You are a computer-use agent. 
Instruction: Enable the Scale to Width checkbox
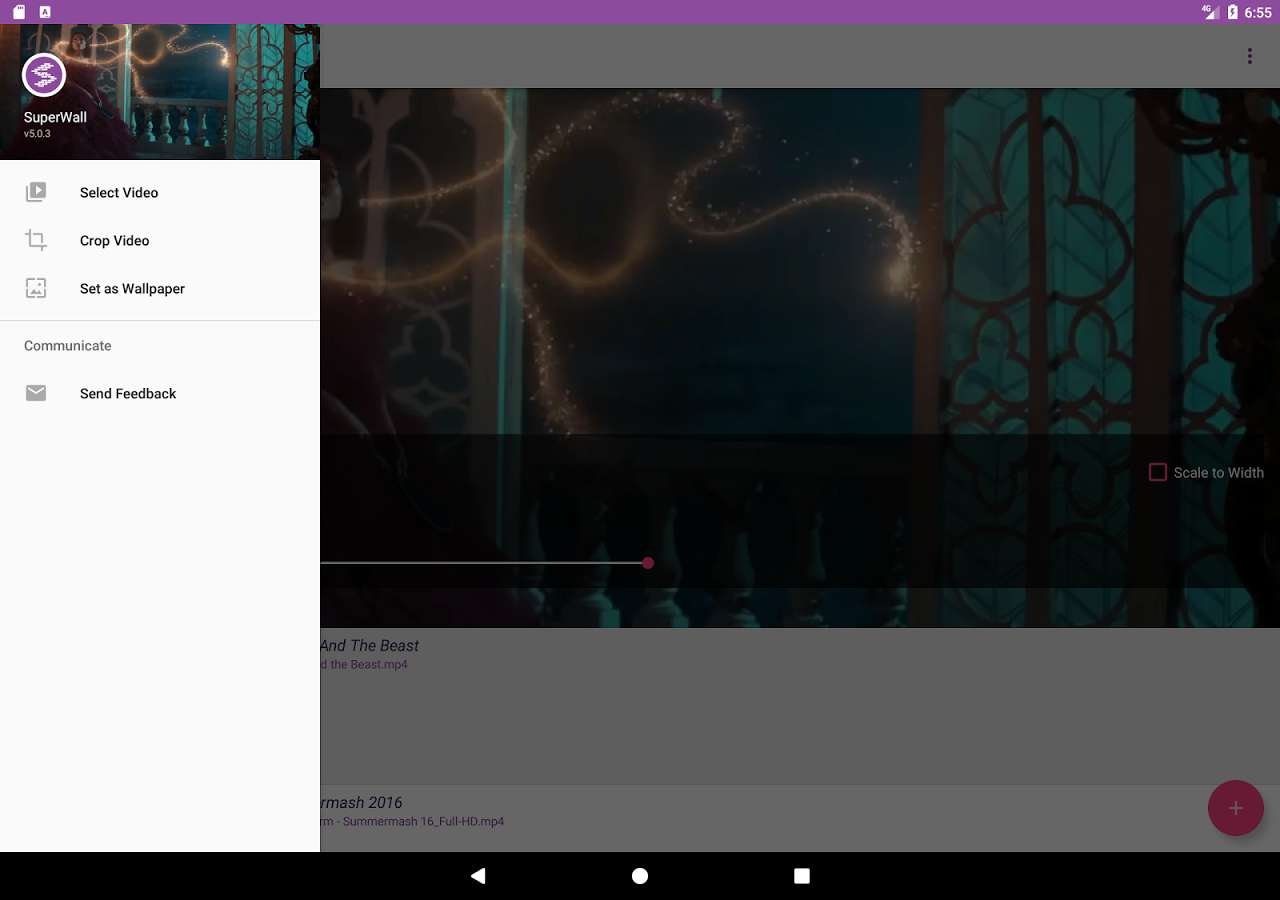(1157, 472)
